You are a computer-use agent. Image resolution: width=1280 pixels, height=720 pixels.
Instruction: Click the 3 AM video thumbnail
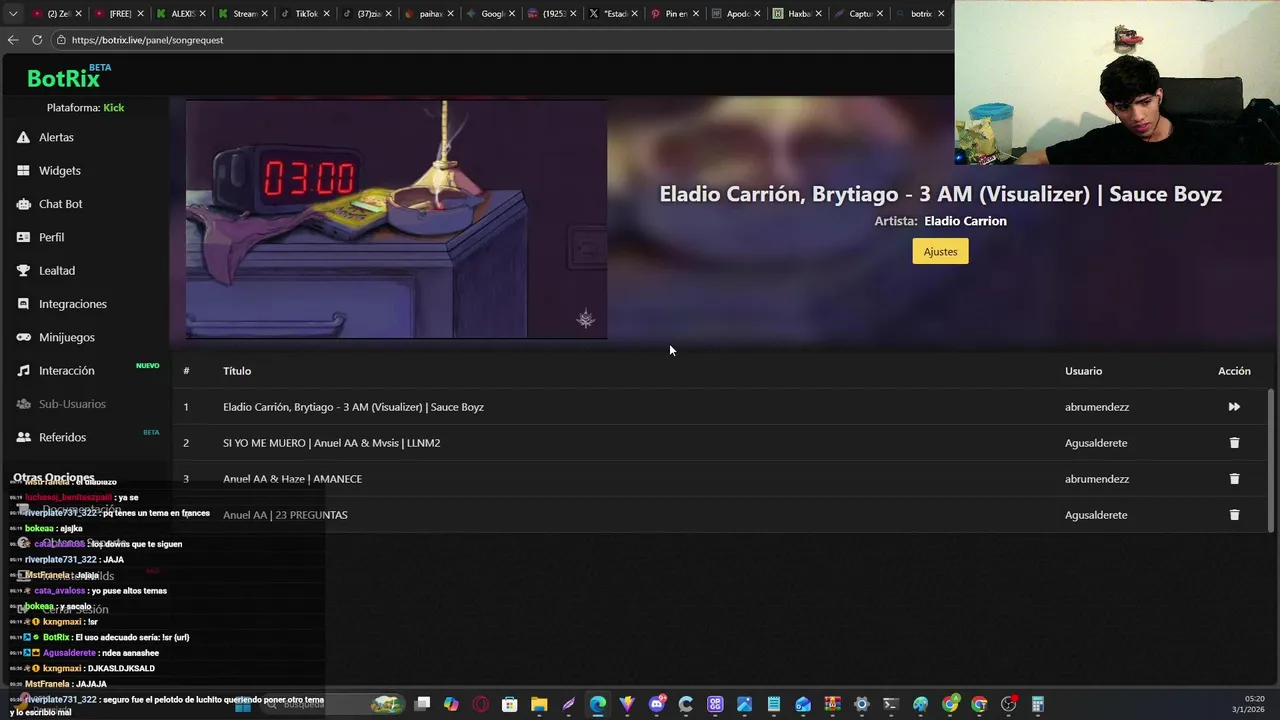(396, 218)
